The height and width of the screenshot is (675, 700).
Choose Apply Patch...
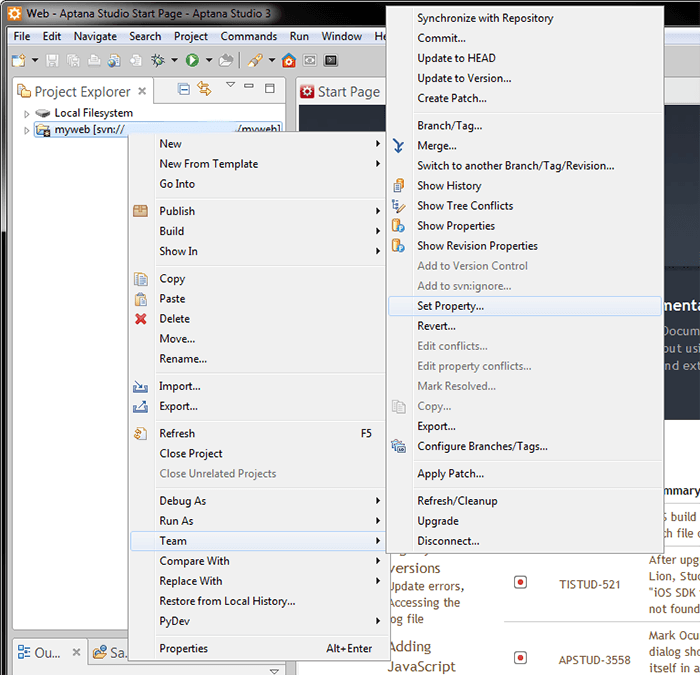point(525,474)
